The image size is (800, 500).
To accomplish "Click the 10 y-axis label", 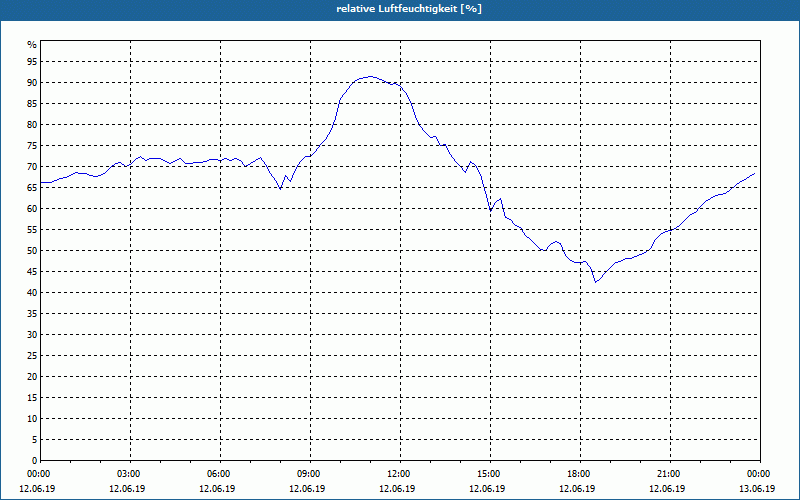I will (x=32, y=418).
